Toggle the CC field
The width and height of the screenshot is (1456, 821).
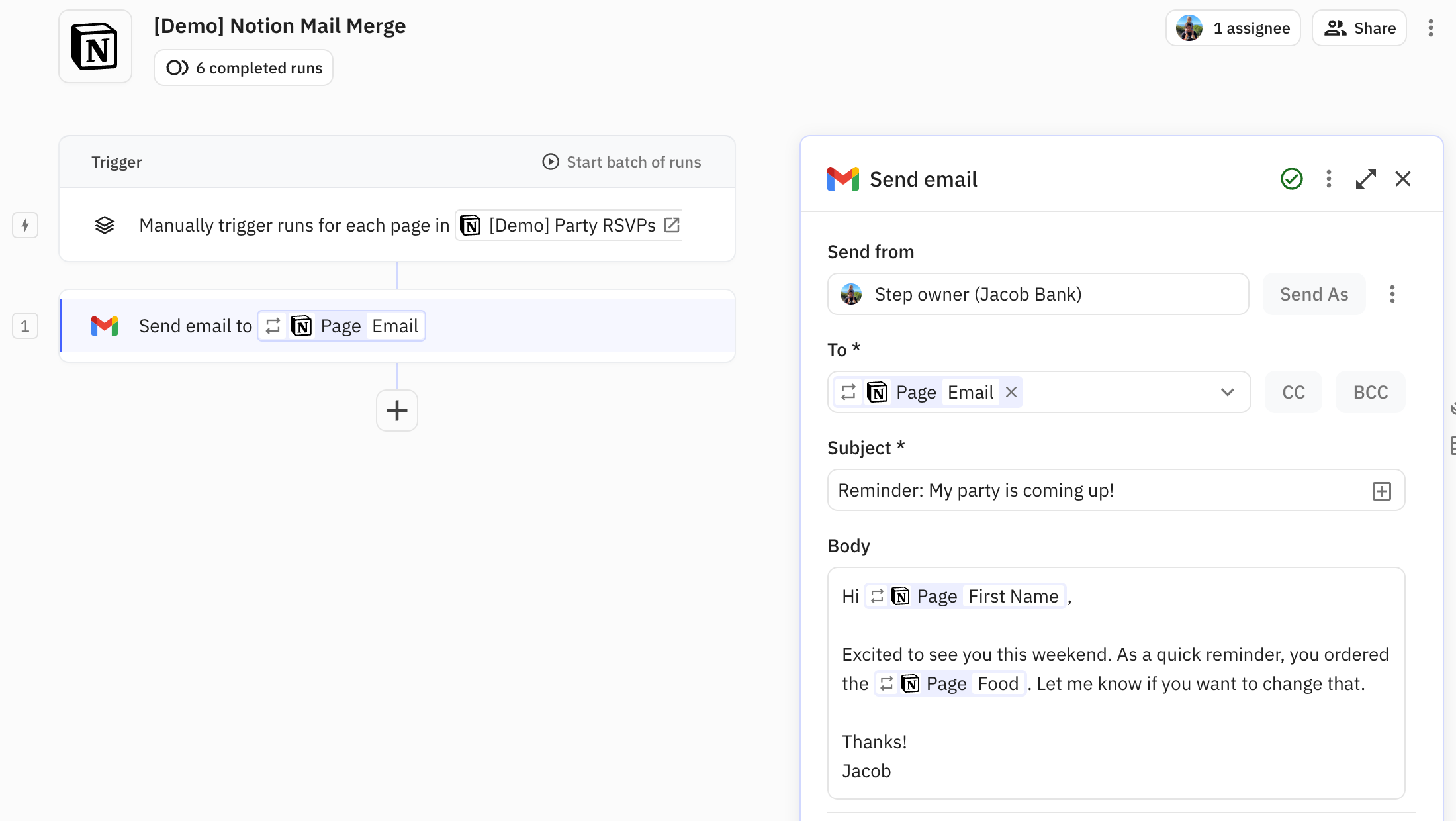[1293, 392]
